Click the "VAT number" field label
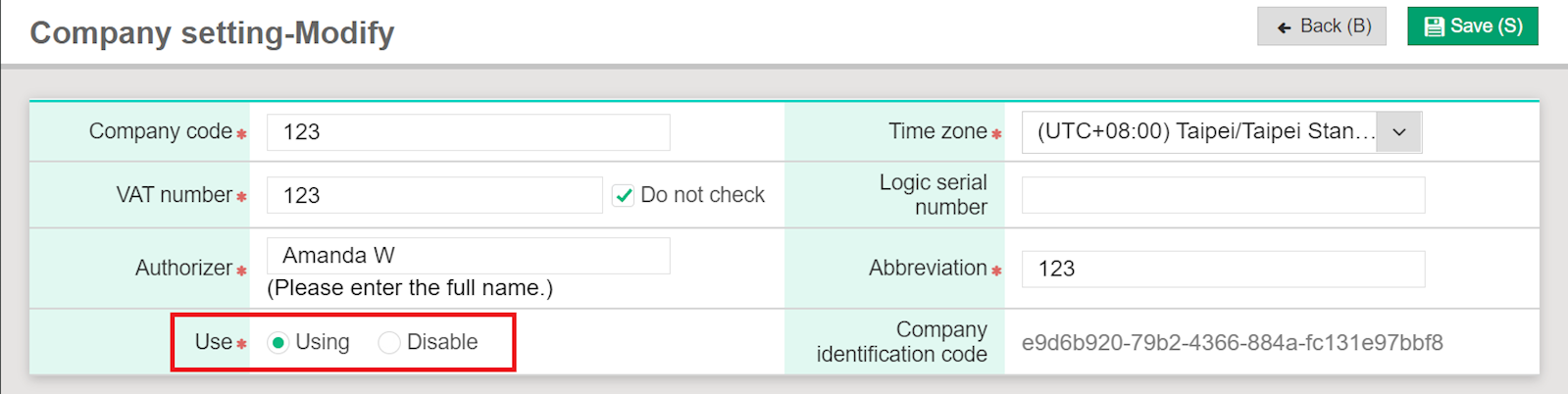 coord(174,195)
